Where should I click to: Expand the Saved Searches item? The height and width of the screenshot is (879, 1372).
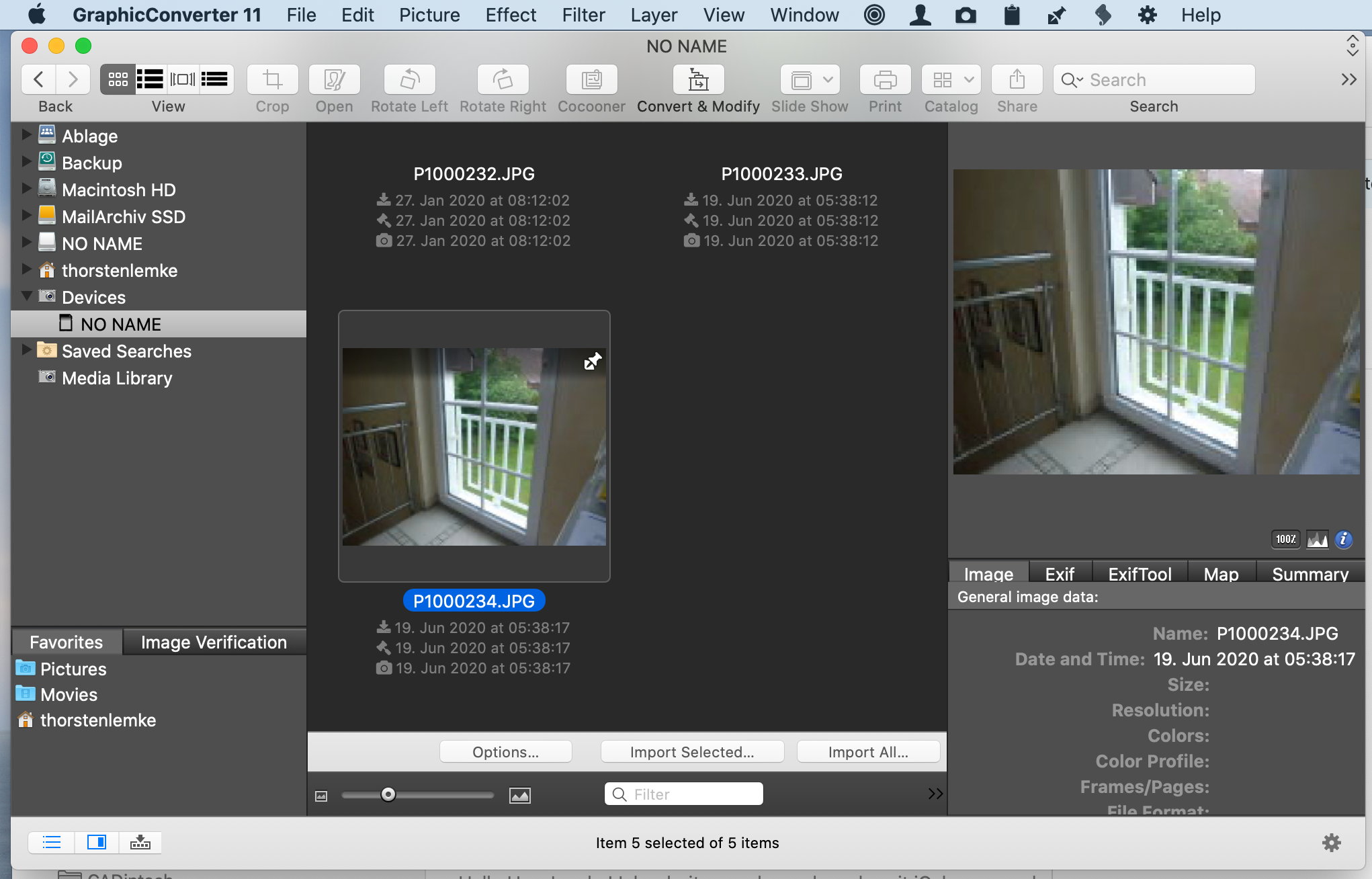(25, 350)
